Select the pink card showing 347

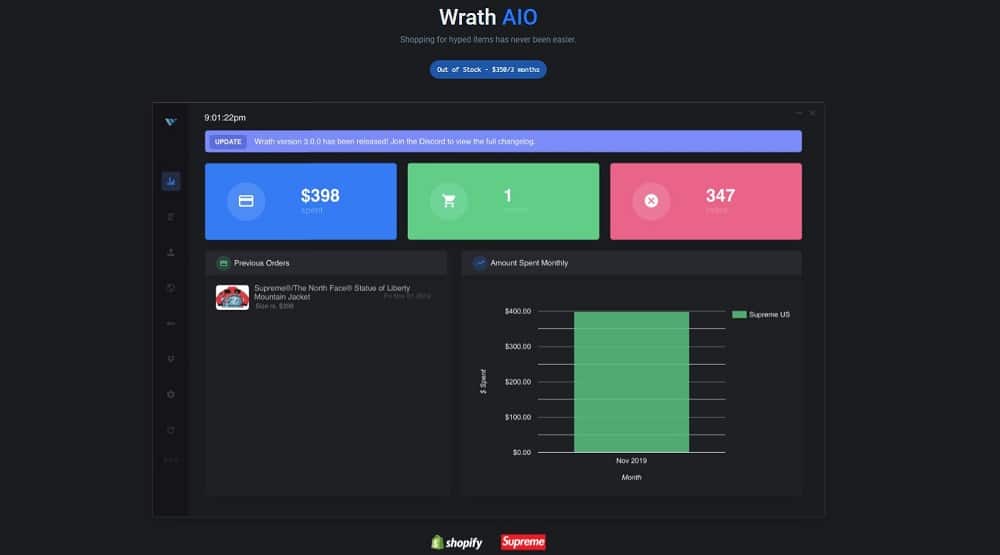click(706, 202)
